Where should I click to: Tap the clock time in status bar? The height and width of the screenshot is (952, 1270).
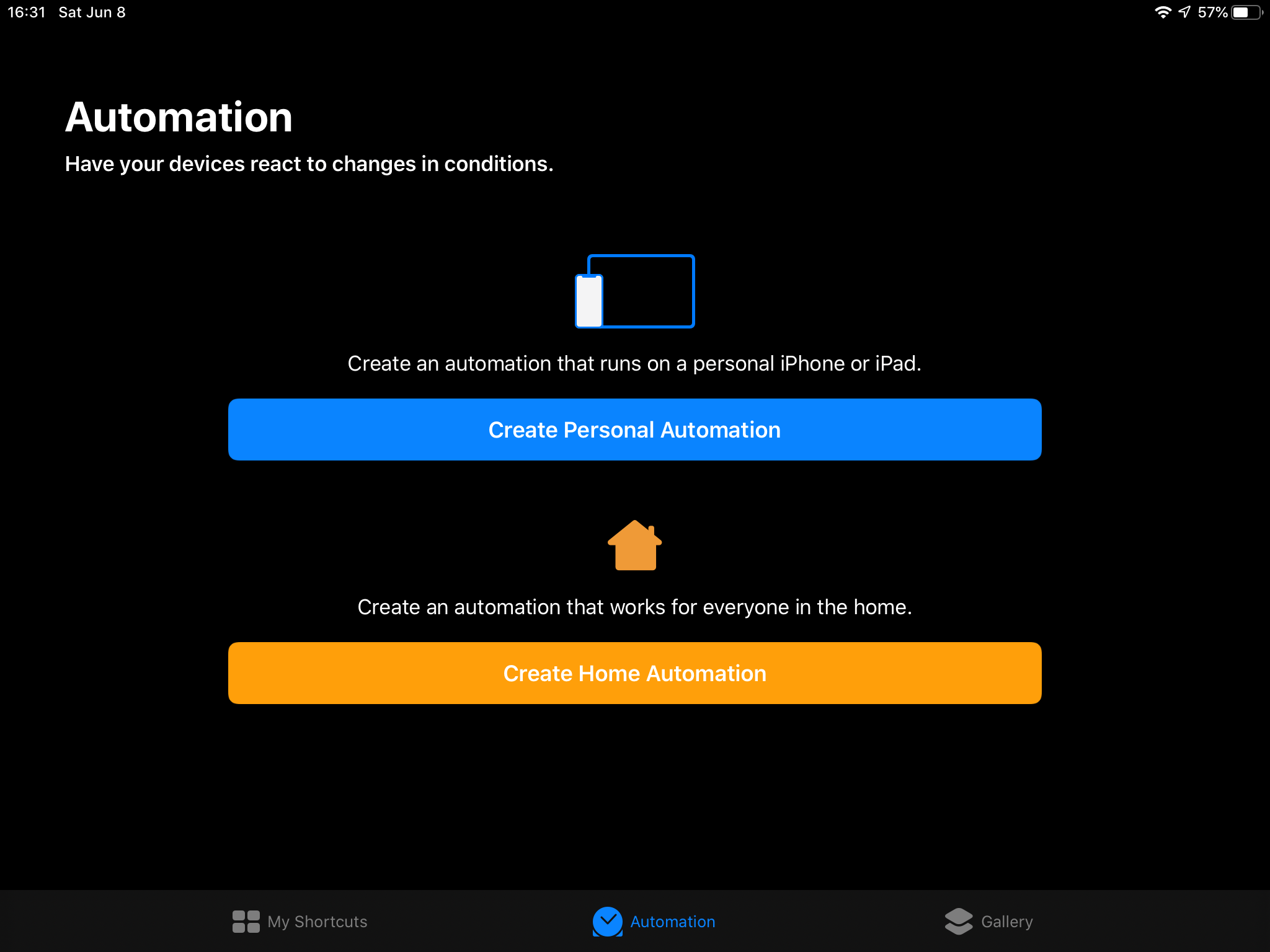(25, 12)
